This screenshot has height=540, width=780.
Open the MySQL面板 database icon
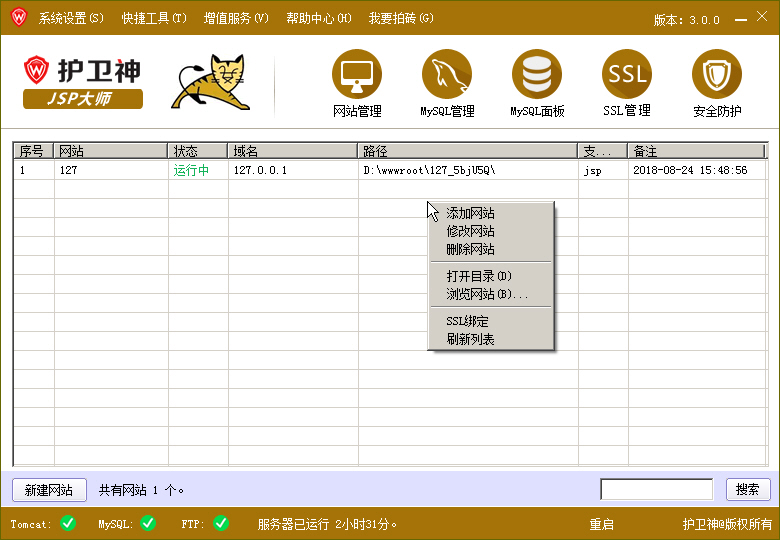(537, 74)
